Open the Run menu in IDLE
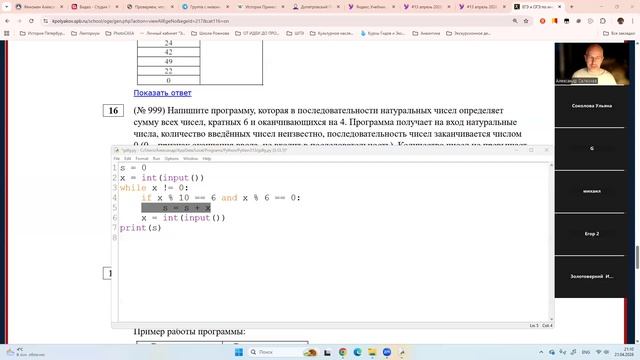 156,158
